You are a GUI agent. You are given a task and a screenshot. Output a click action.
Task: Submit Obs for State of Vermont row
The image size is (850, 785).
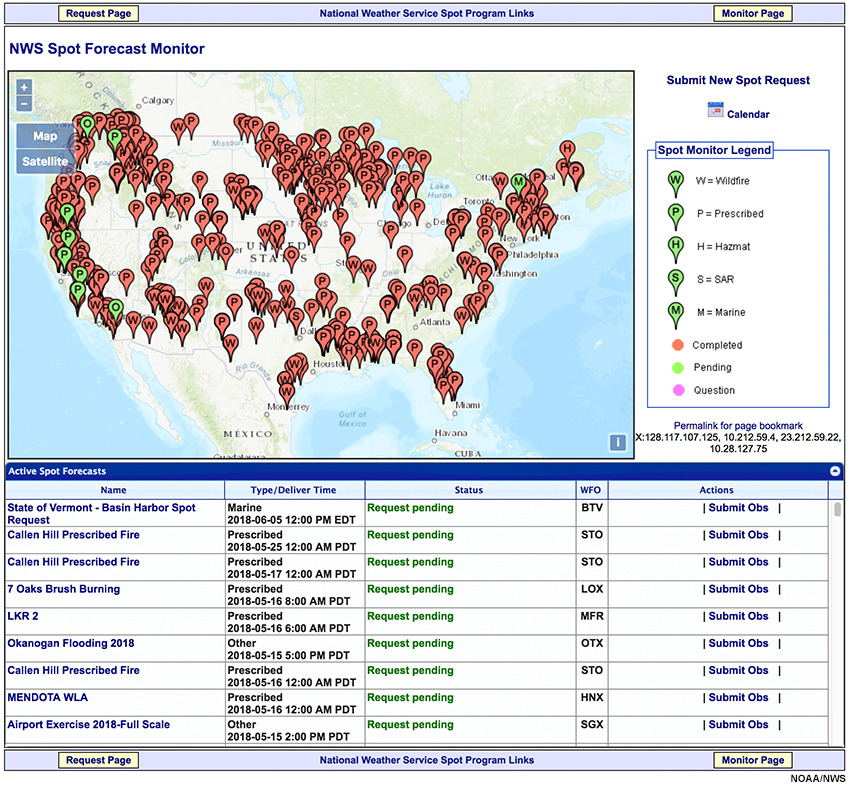738,507
